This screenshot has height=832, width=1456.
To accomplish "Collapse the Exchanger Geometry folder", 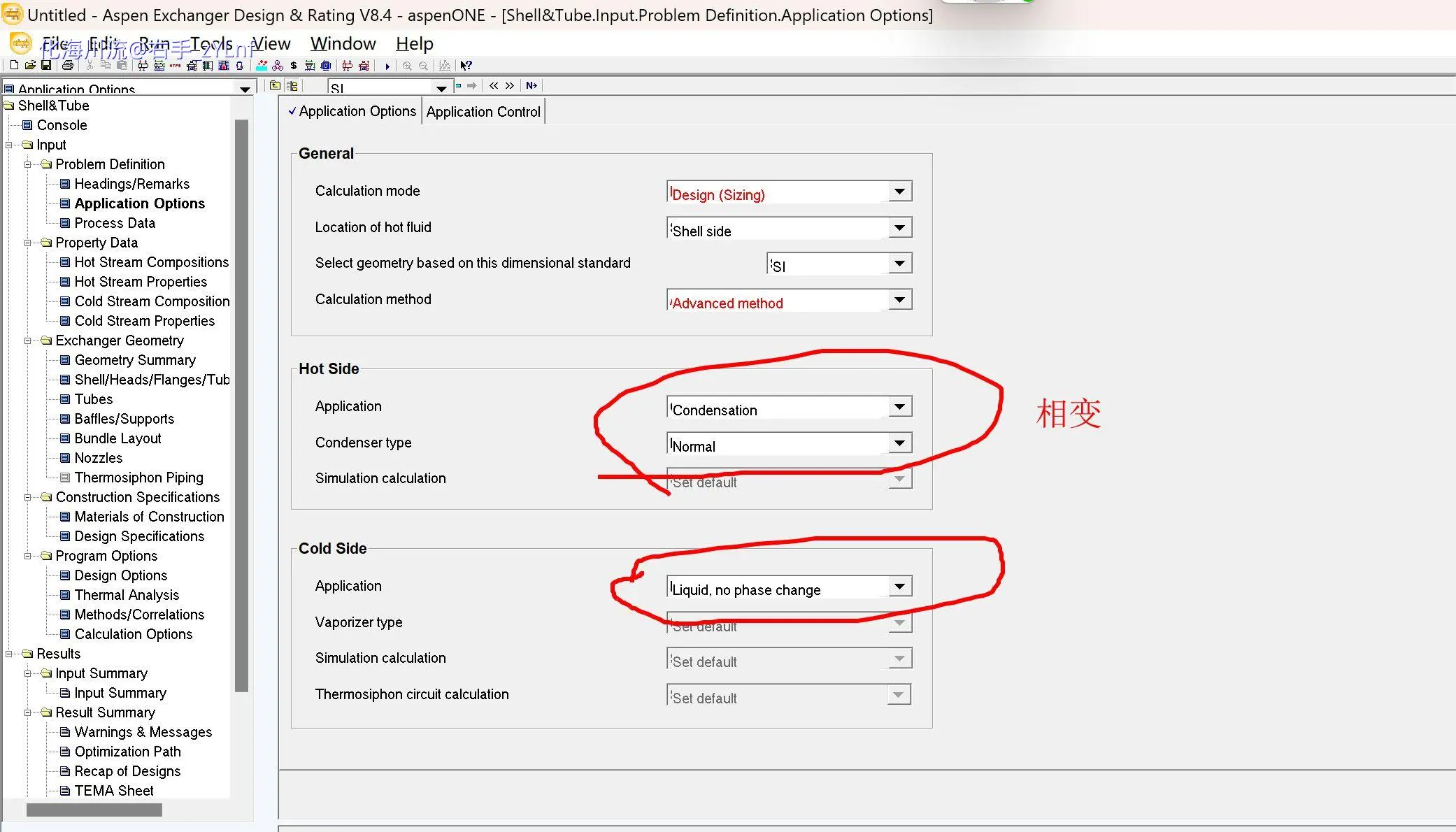I will pos(28,340).
